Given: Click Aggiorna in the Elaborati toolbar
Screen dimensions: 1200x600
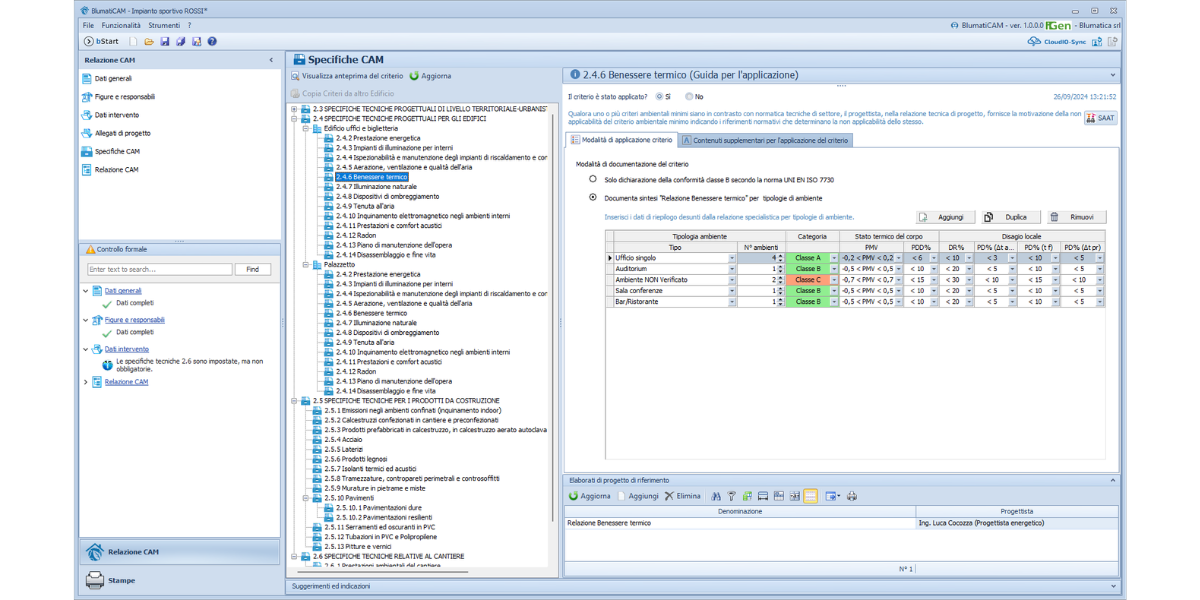Looking at the screenshot, I should [x=589, y=496].
